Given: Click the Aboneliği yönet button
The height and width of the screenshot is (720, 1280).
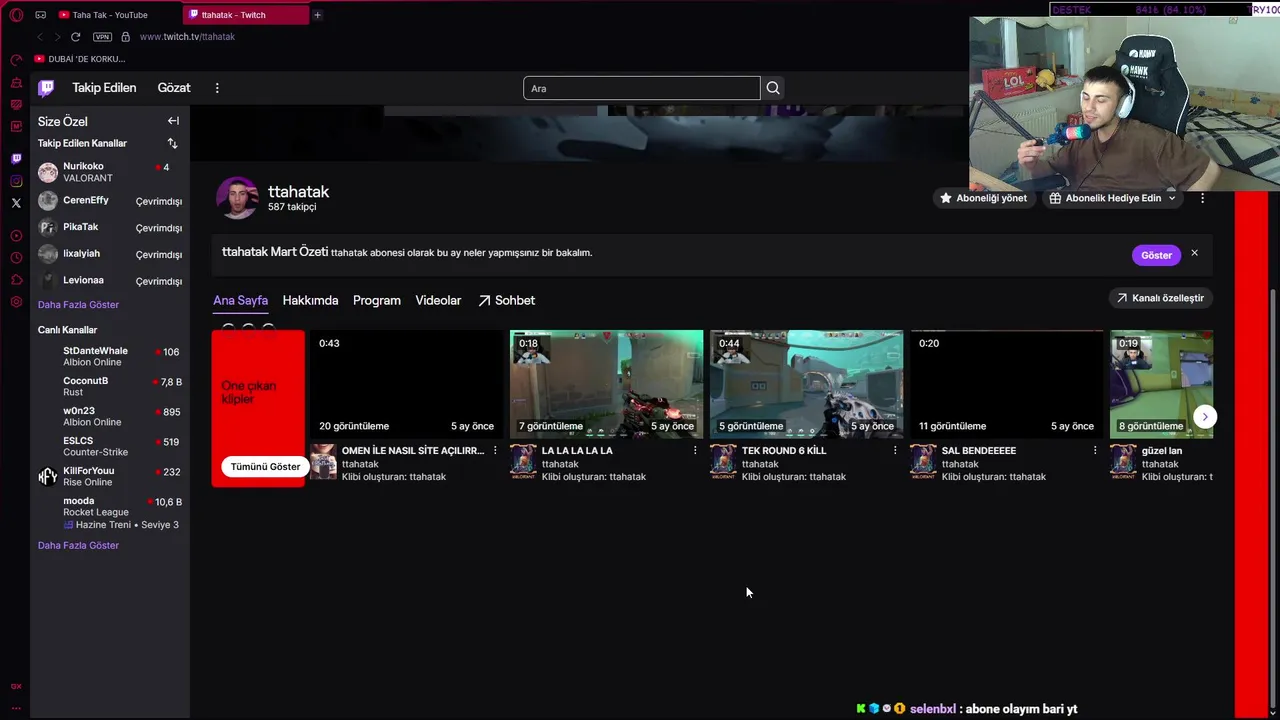Looking at the screenshot, I should (982, 198).
